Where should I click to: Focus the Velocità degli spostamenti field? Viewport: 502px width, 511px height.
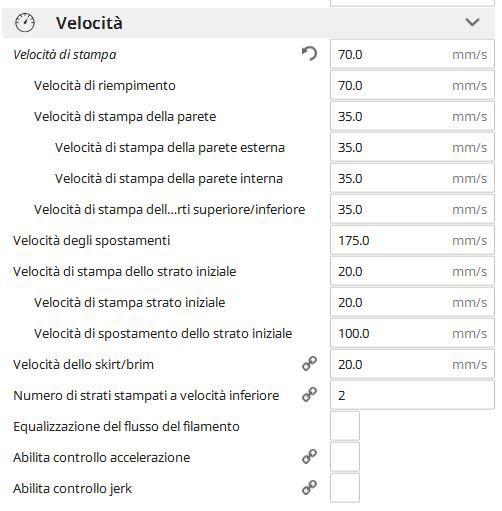tap(412, 240)
